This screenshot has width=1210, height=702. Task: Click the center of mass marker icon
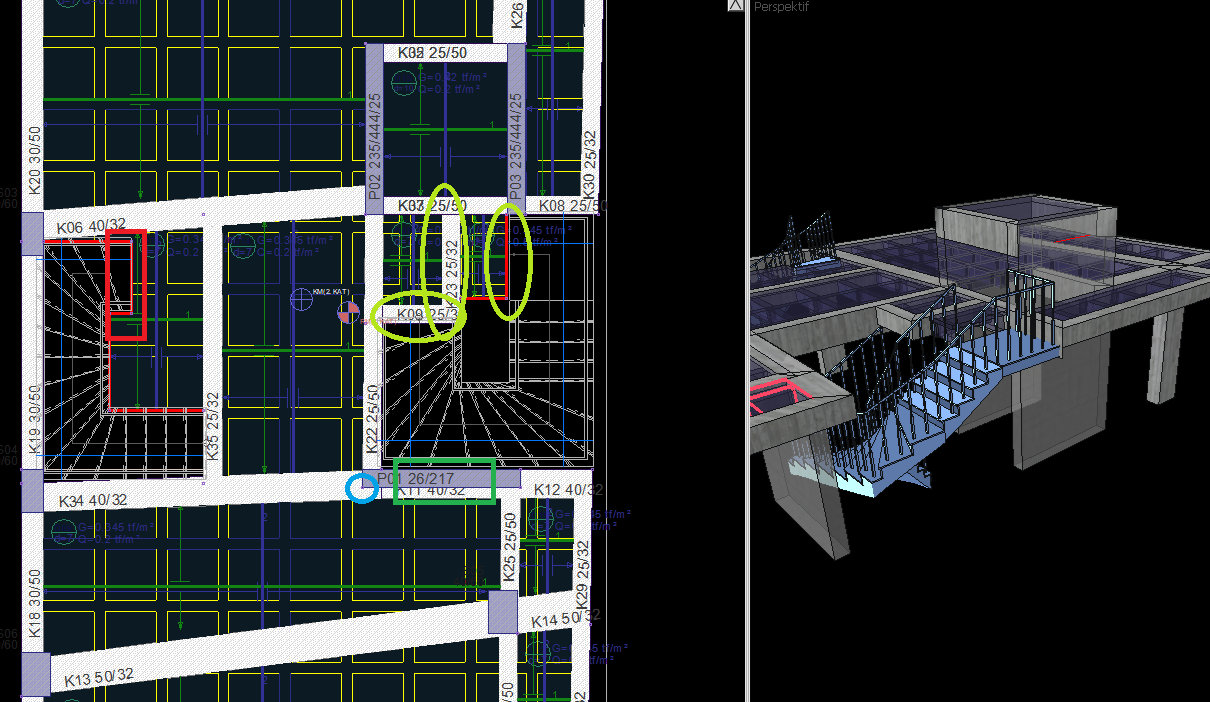[348, 313]
